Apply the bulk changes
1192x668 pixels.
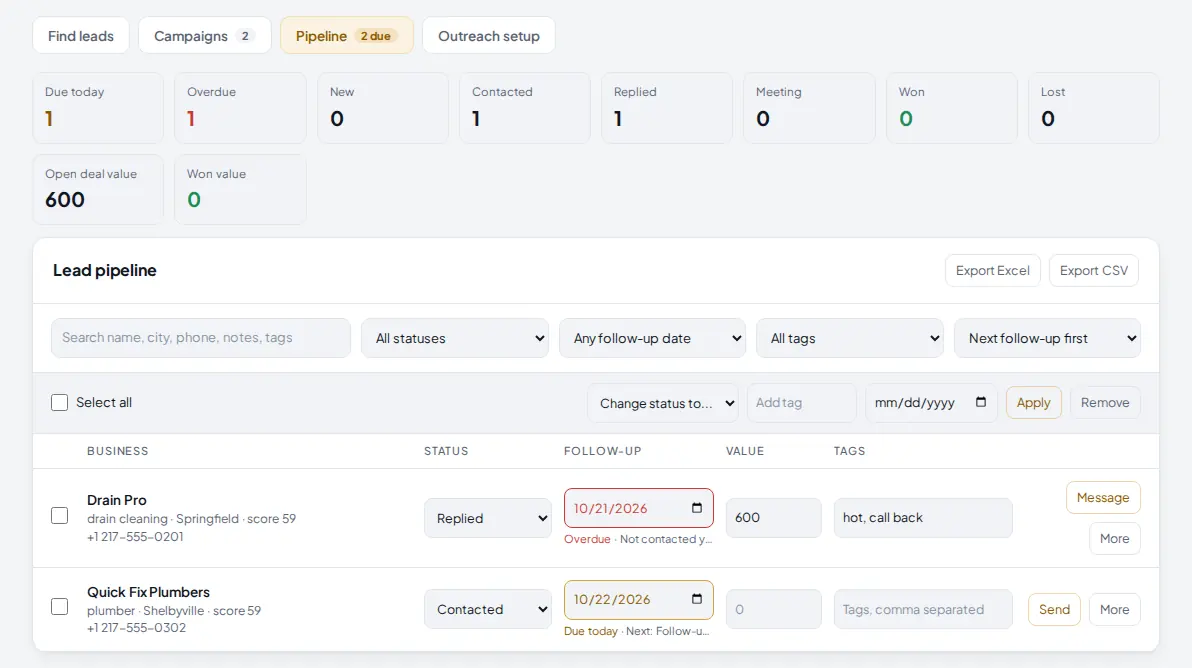click(1034, 403)
